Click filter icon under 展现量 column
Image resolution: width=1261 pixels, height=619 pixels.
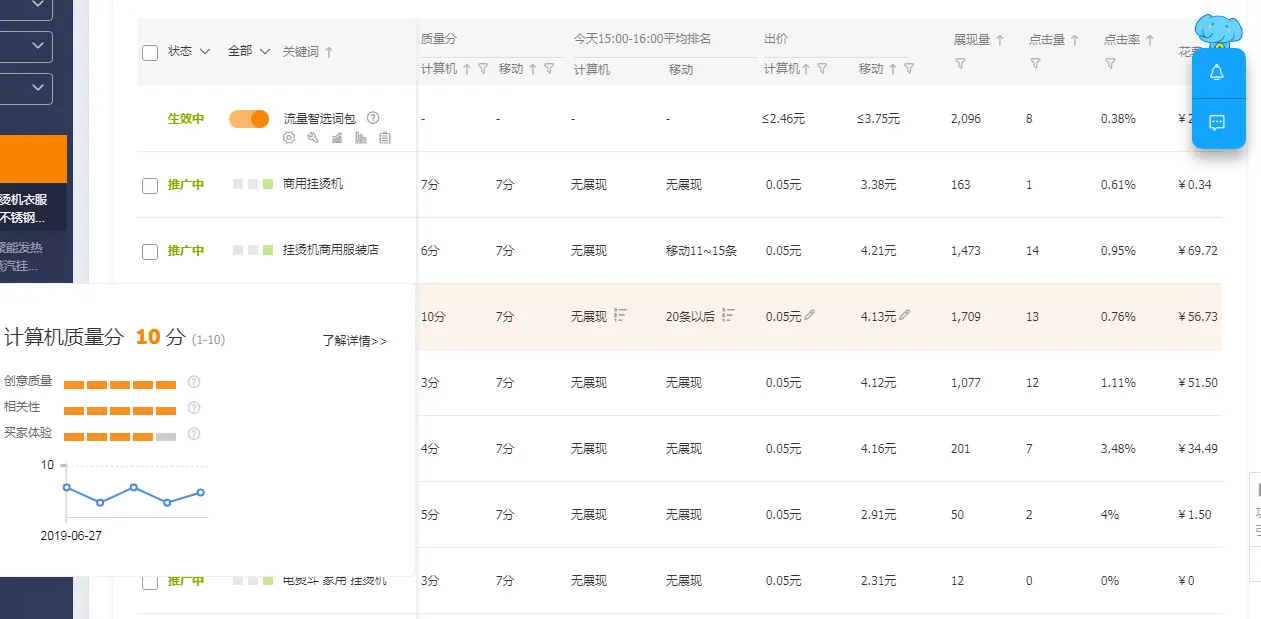click(960, 64)
